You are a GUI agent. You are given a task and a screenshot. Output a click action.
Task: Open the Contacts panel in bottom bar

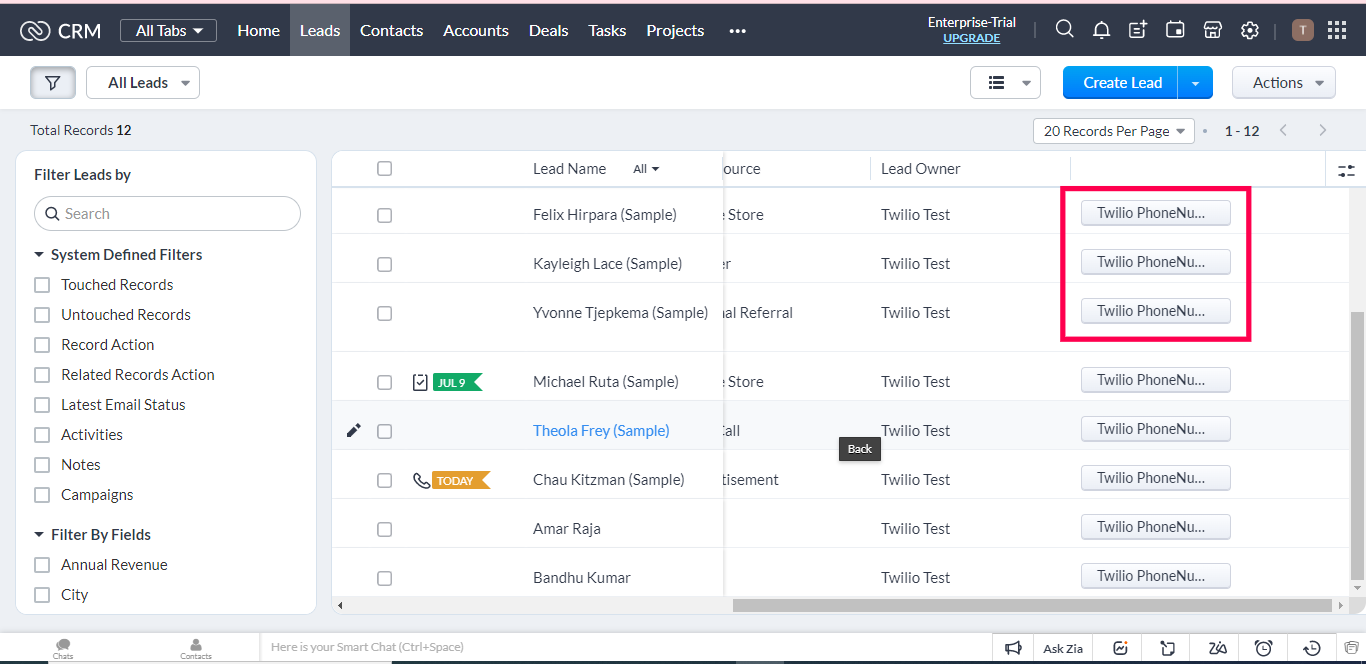point(196,648)
